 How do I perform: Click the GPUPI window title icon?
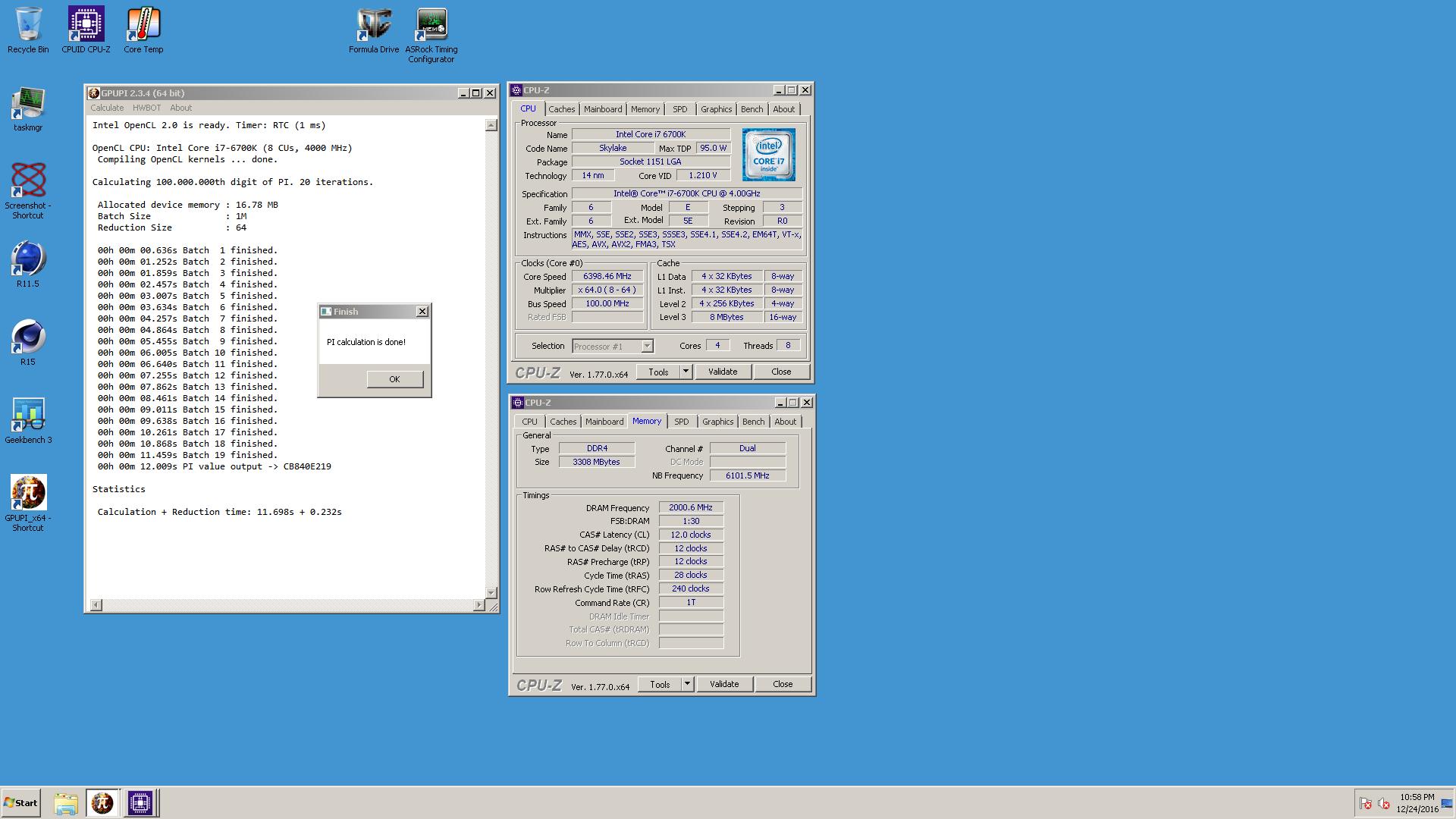pyautogui.click(x=94, y=93)
